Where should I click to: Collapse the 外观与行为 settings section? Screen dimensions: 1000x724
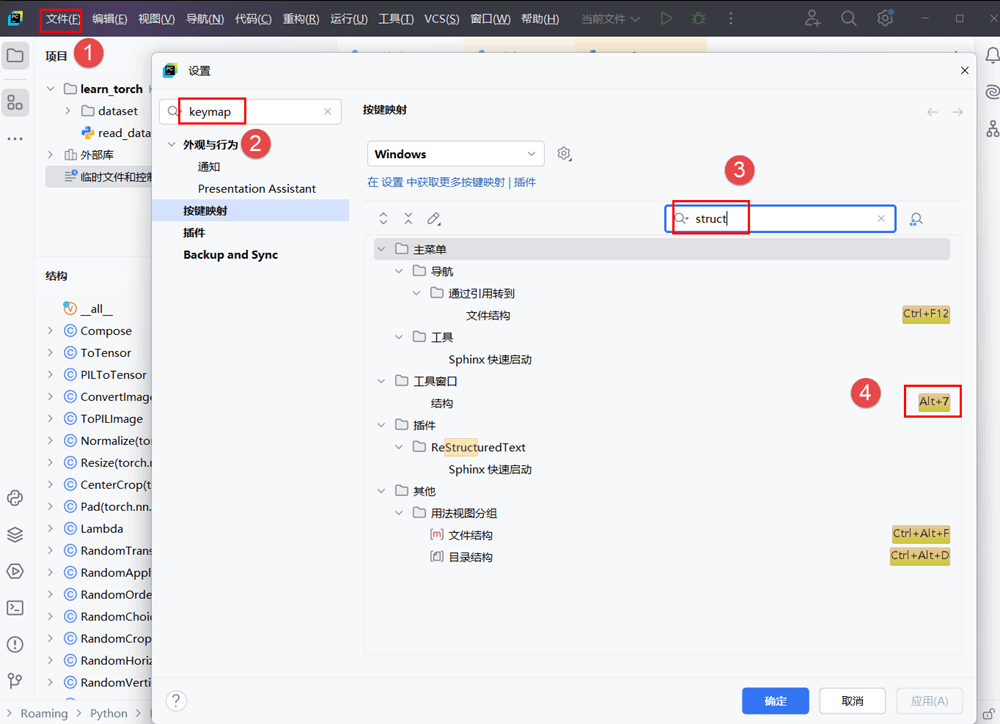tap(169, 145)
